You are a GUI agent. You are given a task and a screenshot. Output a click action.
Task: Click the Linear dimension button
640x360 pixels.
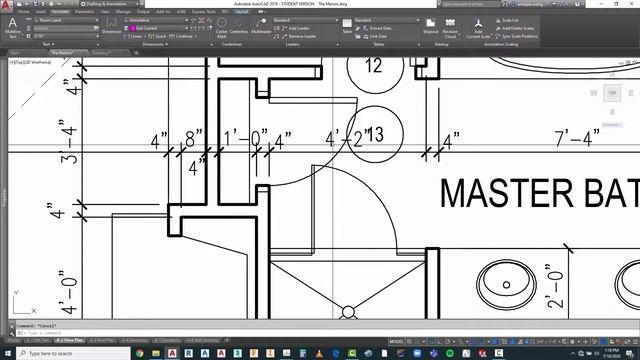coord(134,36)
